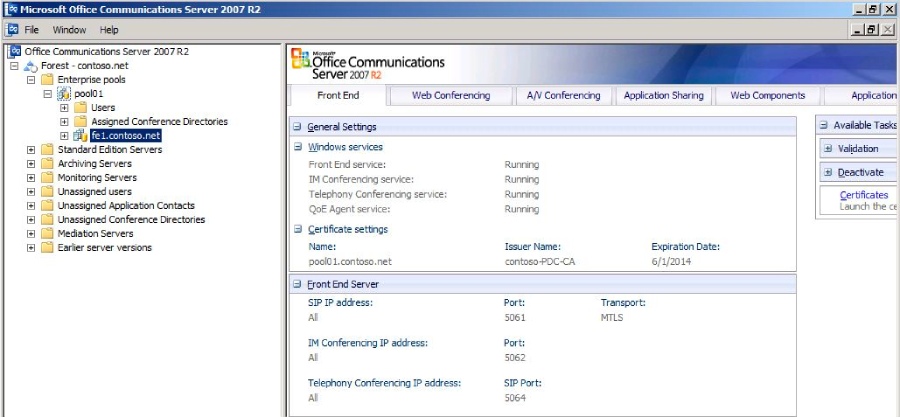Expand the Unassigned Application Contacts node
This screenshot has width=900, height=417.
31,206
